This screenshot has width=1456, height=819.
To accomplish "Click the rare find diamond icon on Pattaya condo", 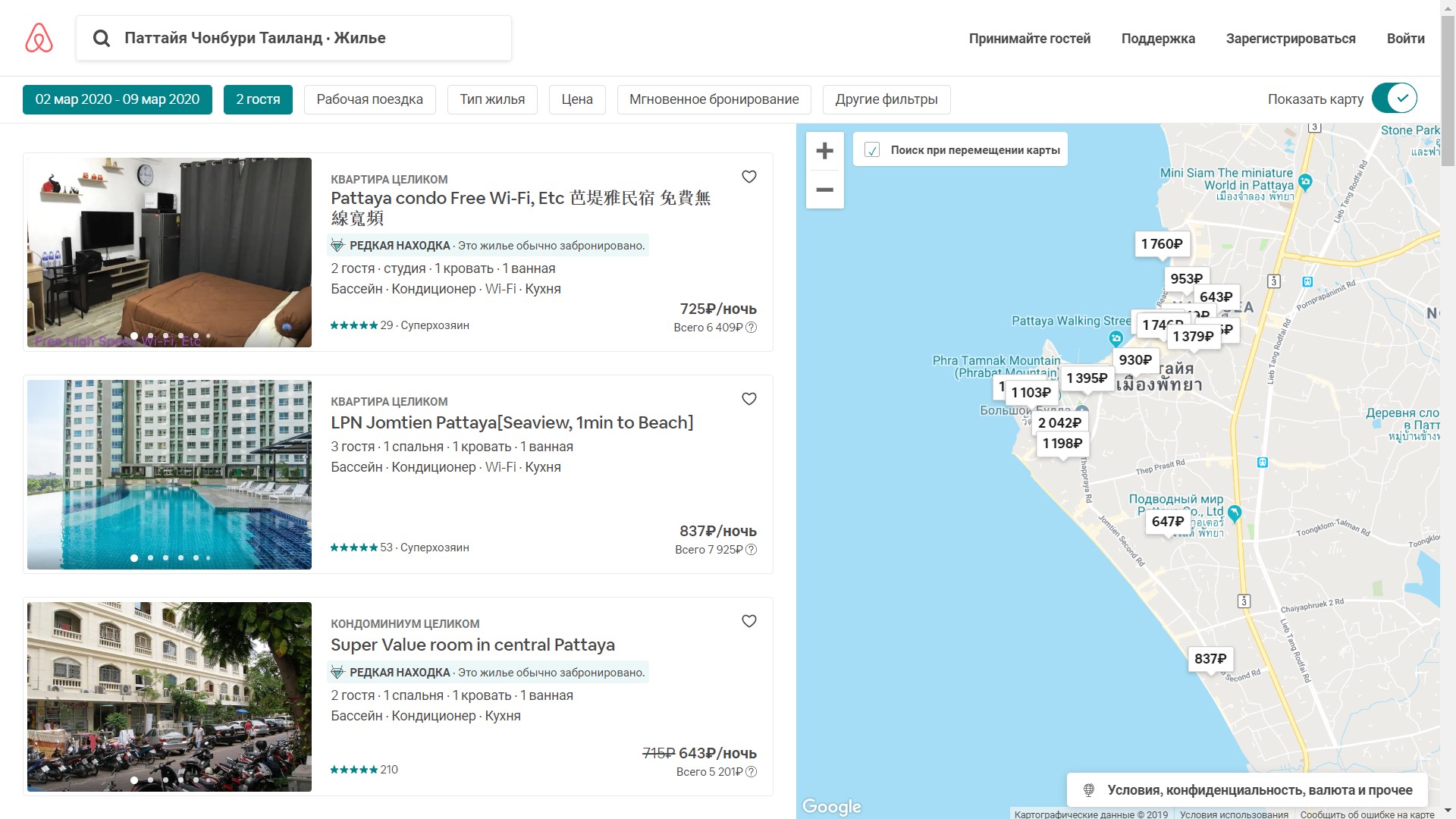I will tap(337, 246).
